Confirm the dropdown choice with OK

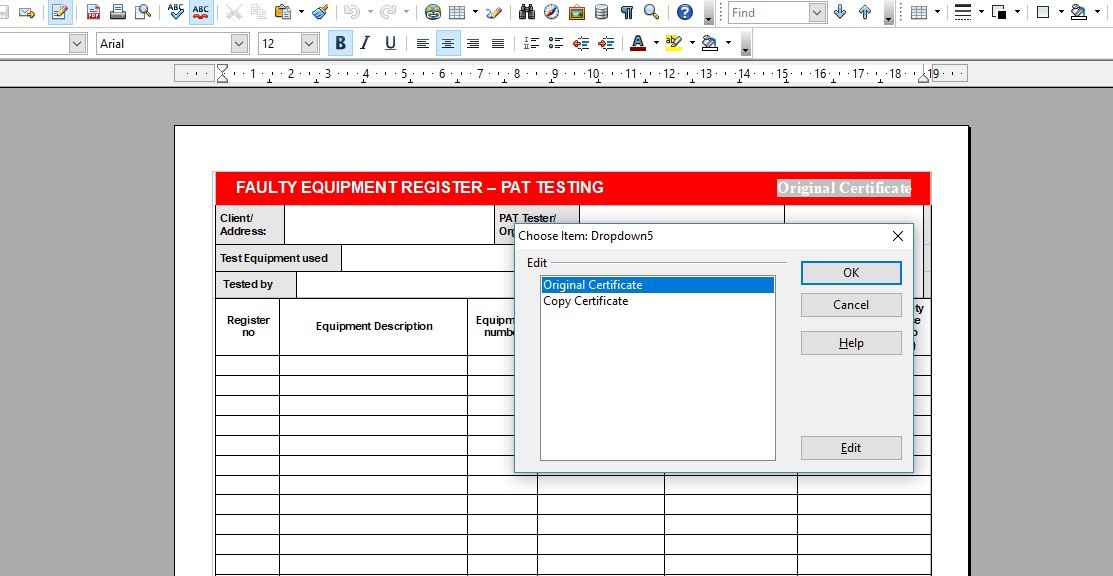pyautogui.click(x=850, y=272)
